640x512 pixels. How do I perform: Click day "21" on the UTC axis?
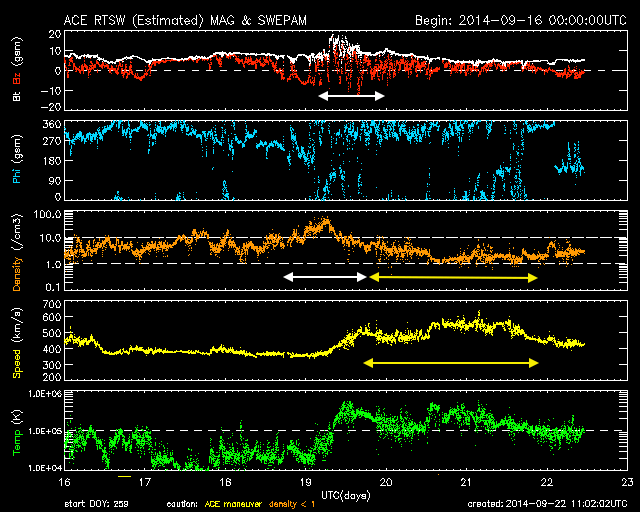tap(466, 482)
